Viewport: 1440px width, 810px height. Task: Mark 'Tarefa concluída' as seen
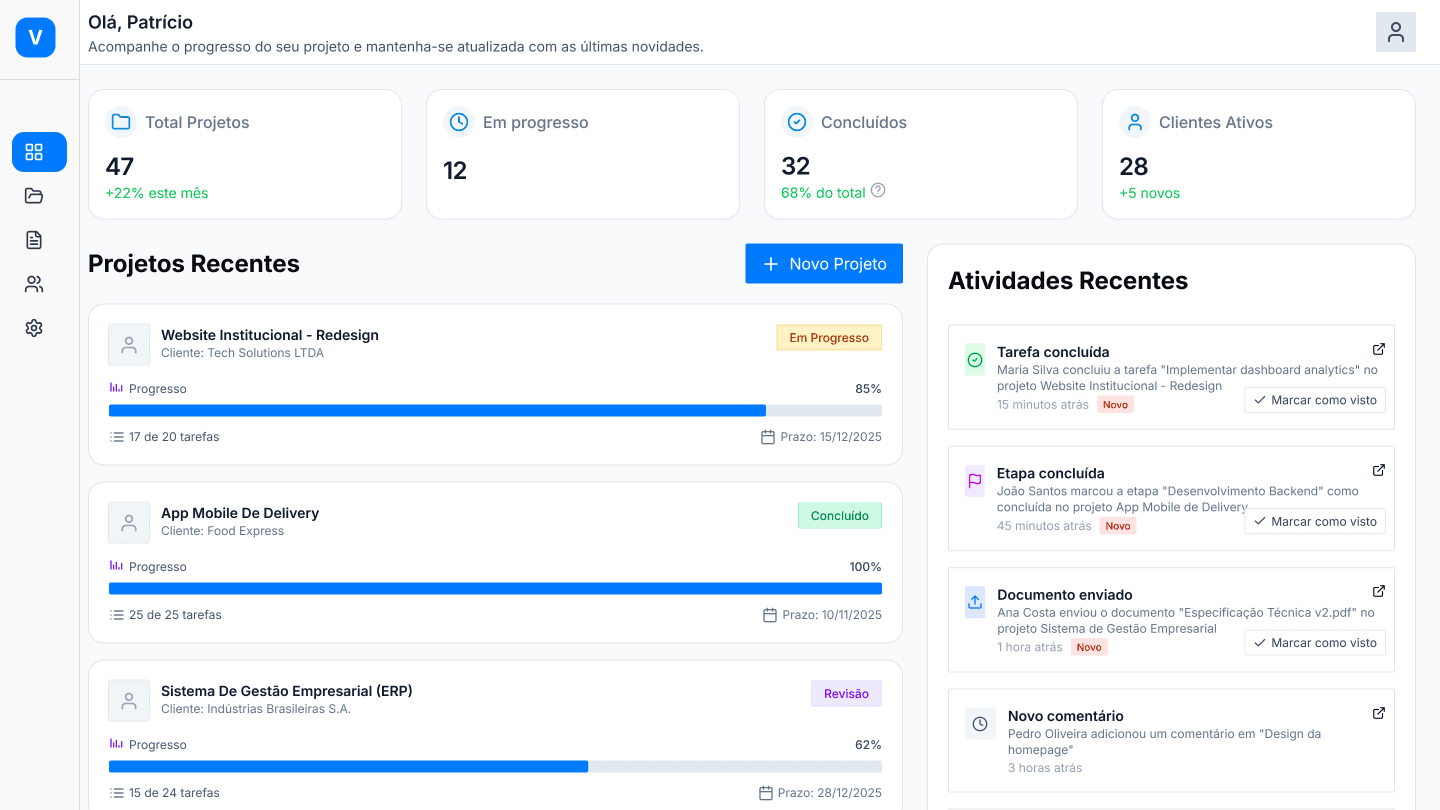[x=1315, y=400]
